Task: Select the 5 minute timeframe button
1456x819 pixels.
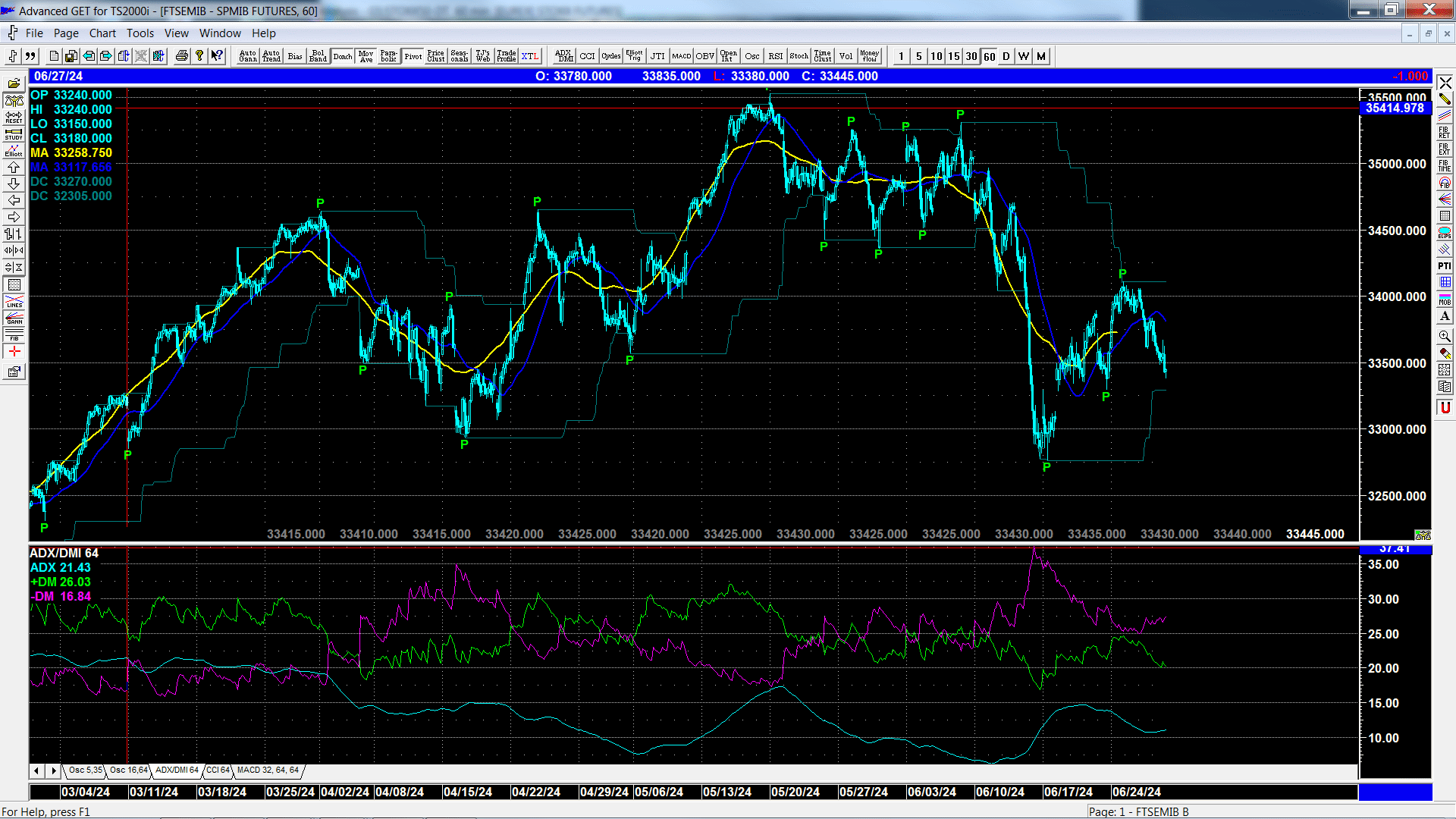Action: [918, 56]
